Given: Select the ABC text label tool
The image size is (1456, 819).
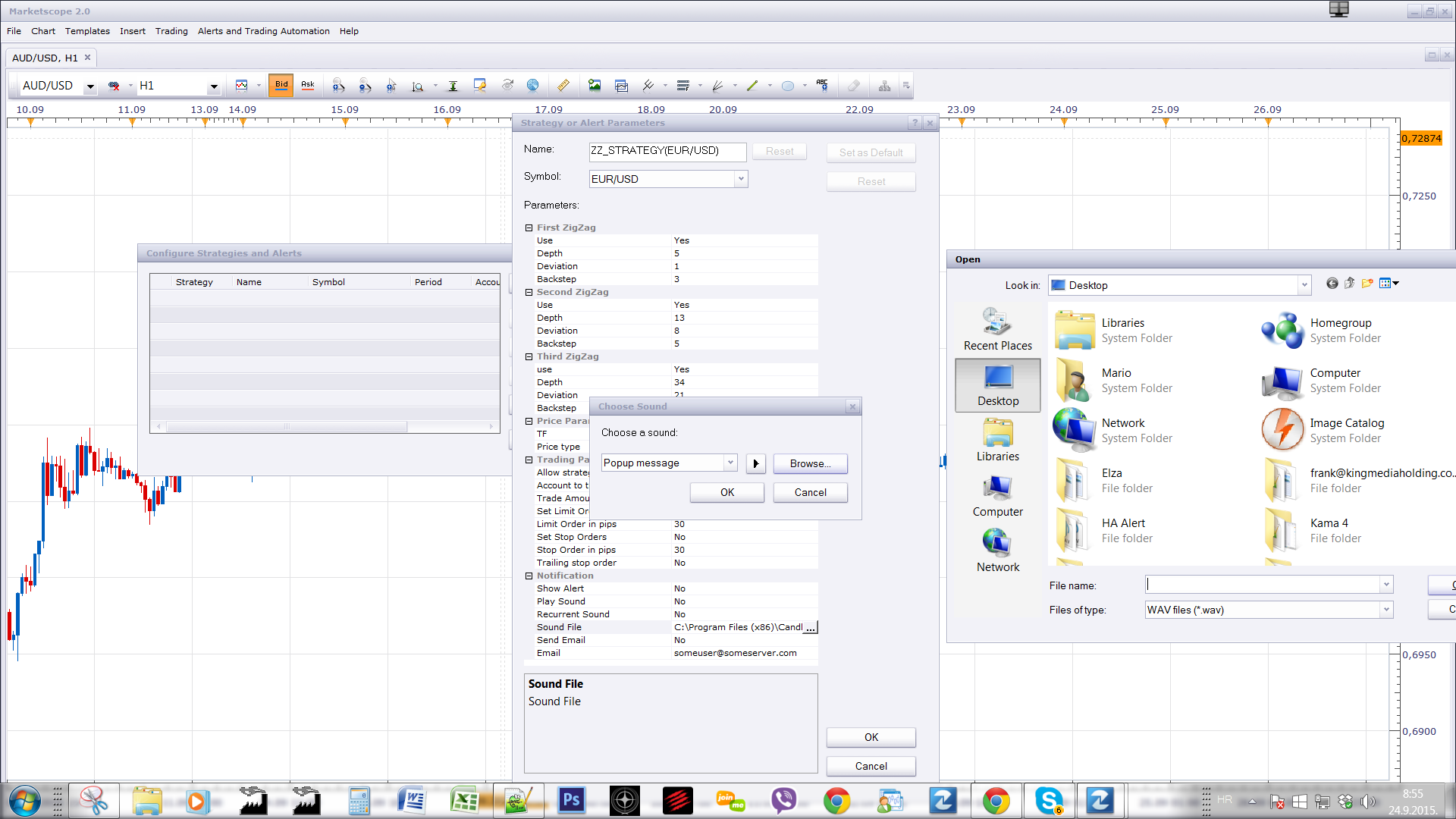Looking at the screenshot, I should tap(822, 86).
